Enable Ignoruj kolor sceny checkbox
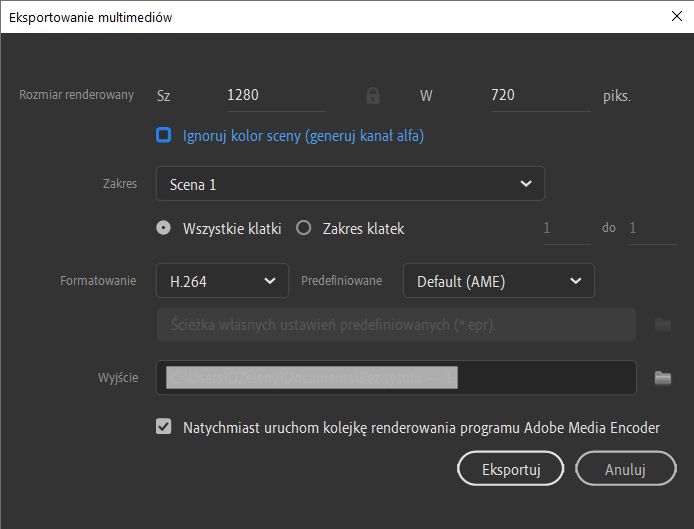The width and height of the screenshot is (694, 529). [164, 135]
